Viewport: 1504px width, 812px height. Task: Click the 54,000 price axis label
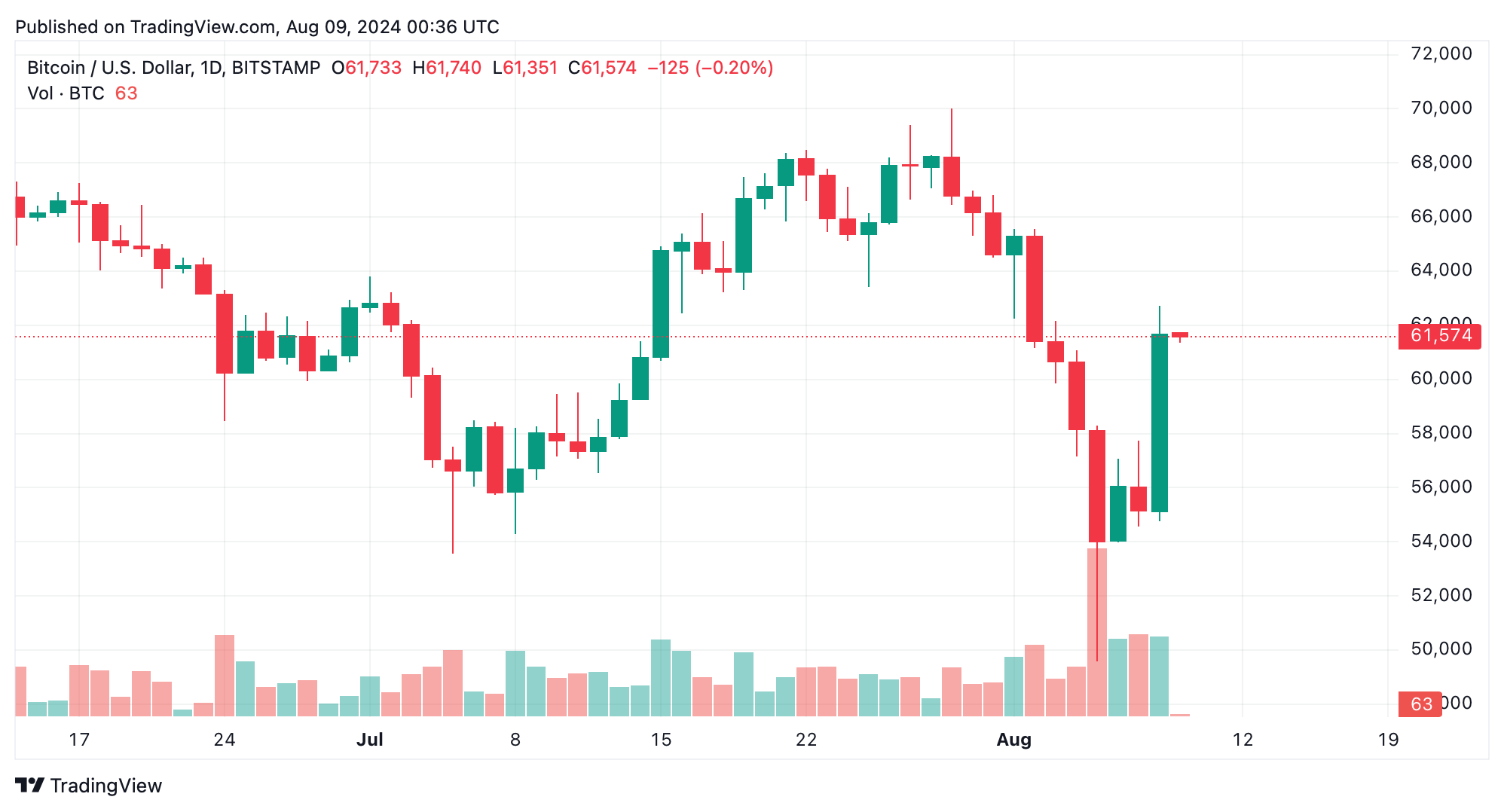(x=1441, y=541)
